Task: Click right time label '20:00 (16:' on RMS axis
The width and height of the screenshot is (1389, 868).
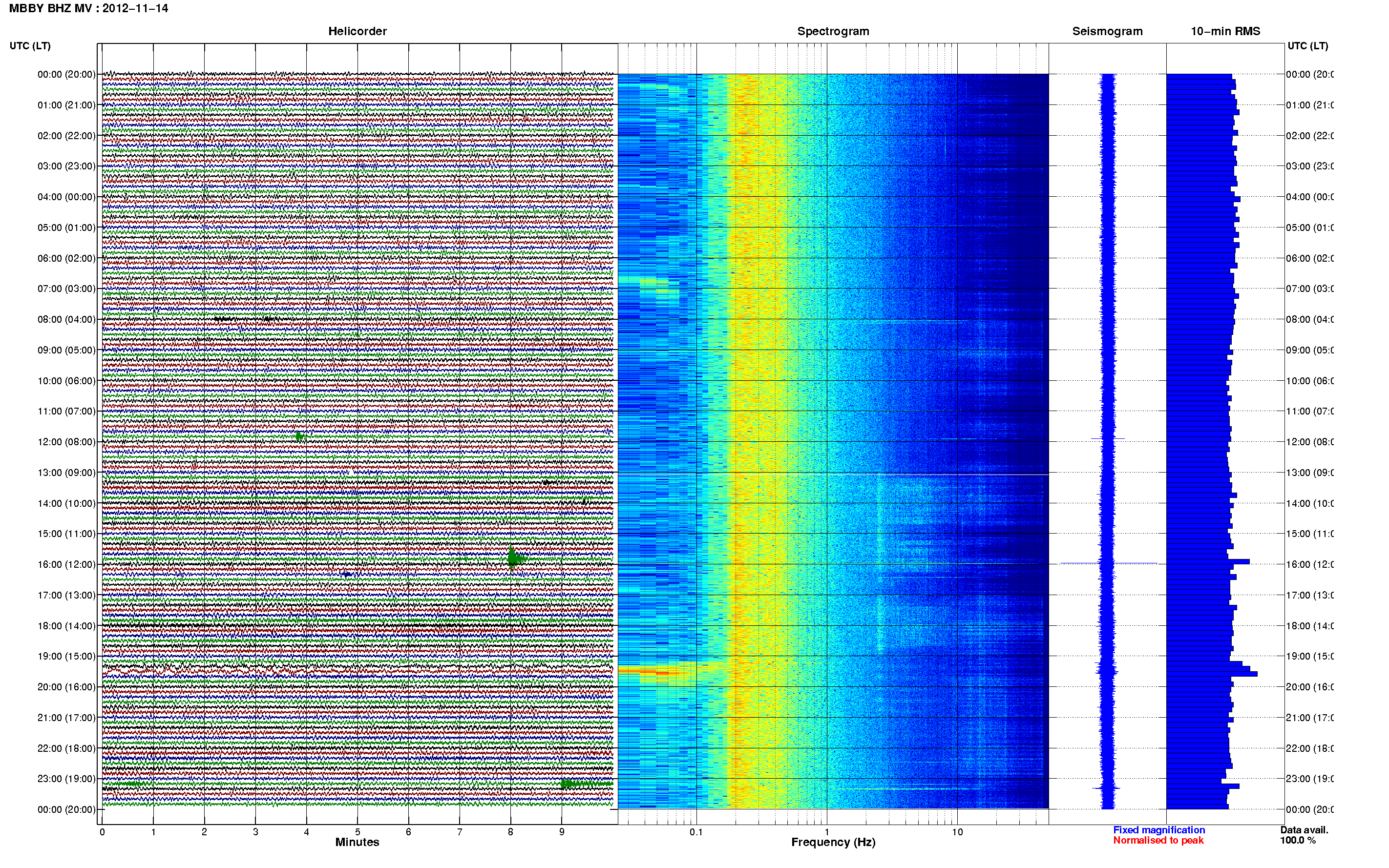Action: [x=1309, y=687]
